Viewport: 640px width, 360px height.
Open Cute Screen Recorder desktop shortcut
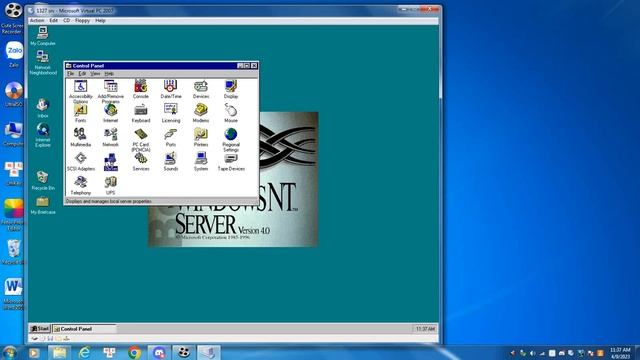coord(12,18)
